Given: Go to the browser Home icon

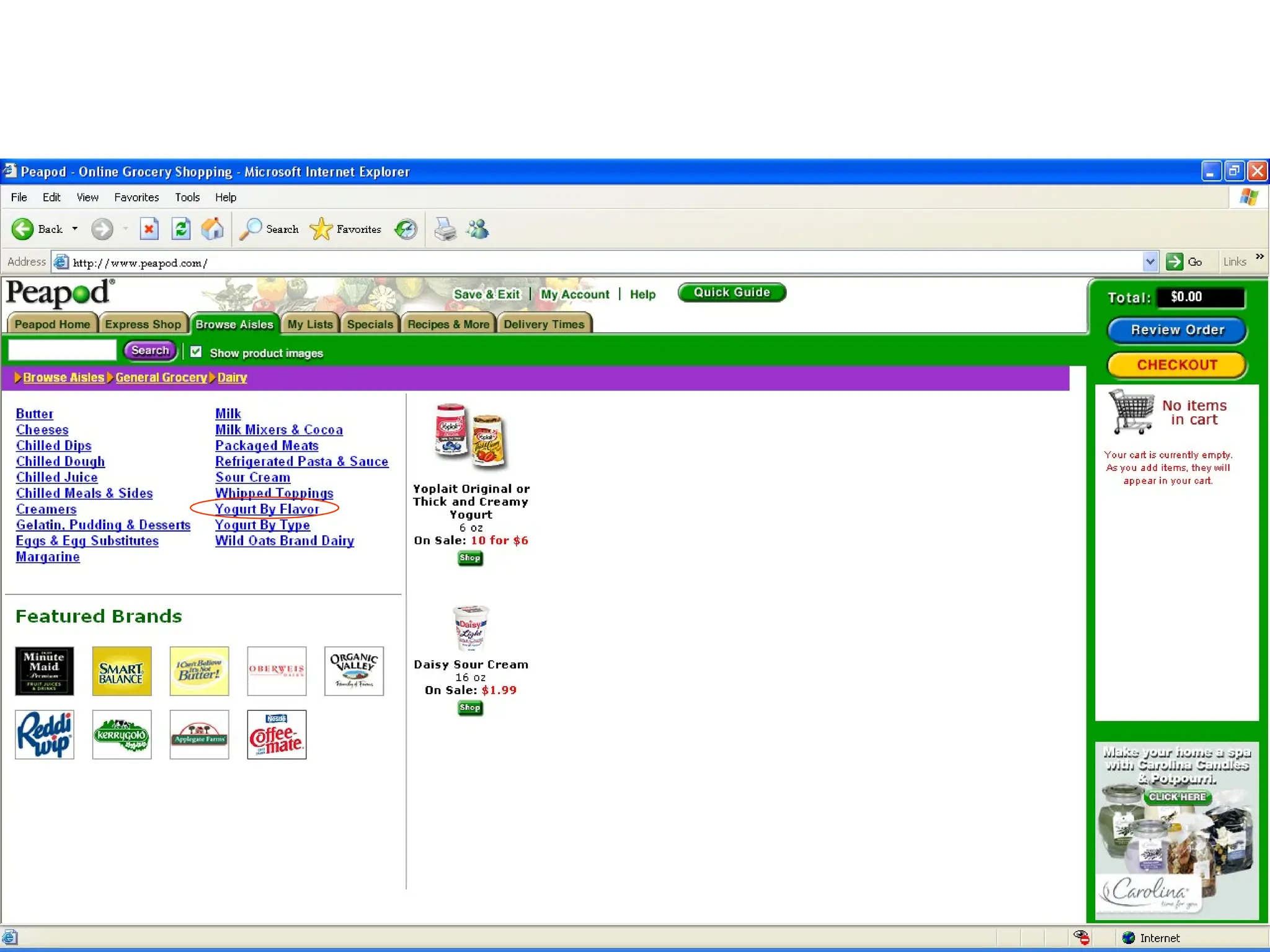Looking at the screenshot, I should (x=212, y=229).
